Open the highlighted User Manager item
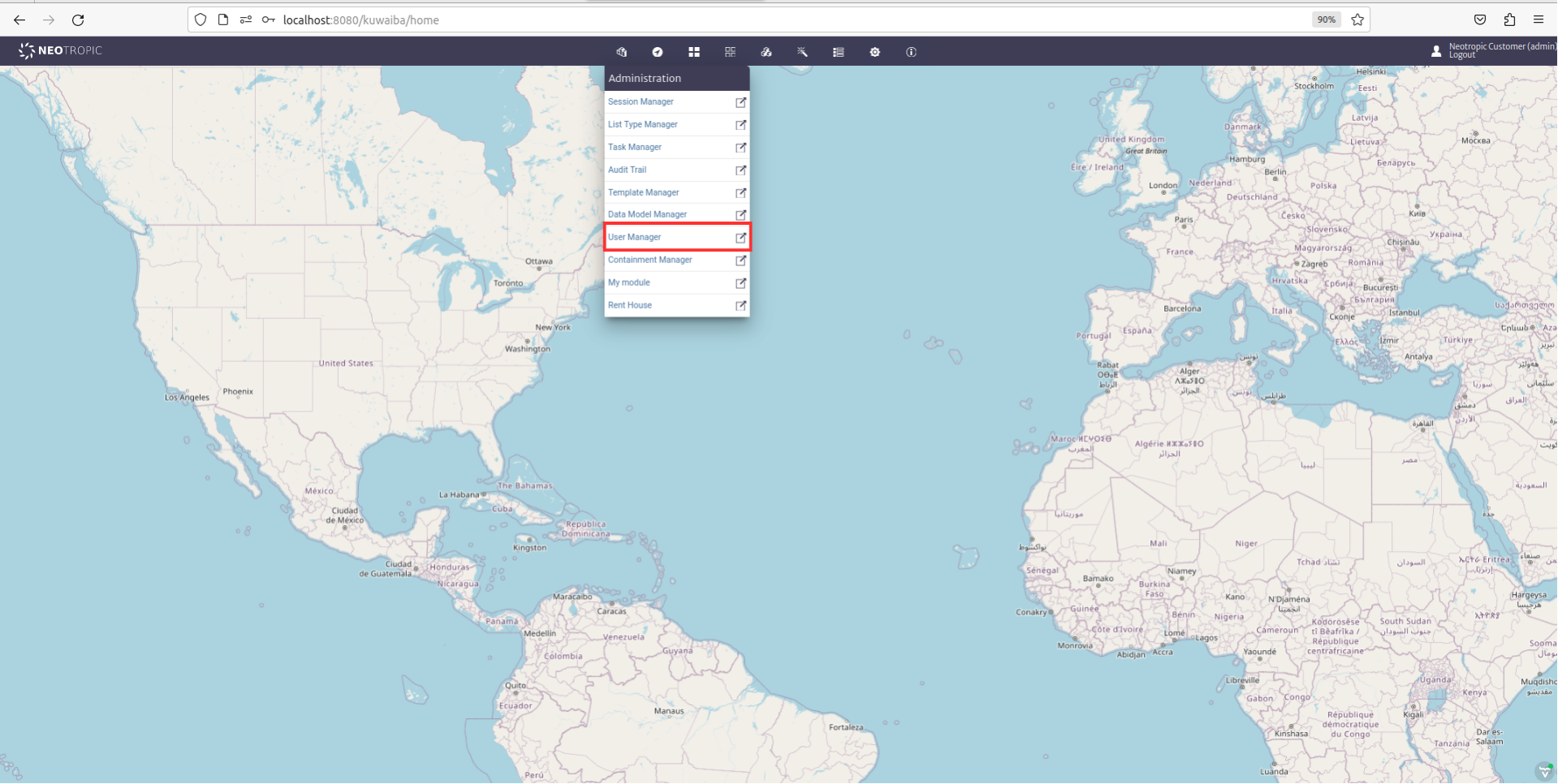The width and height of the screenshot is (1558, 784). click(x=634, y=238)
